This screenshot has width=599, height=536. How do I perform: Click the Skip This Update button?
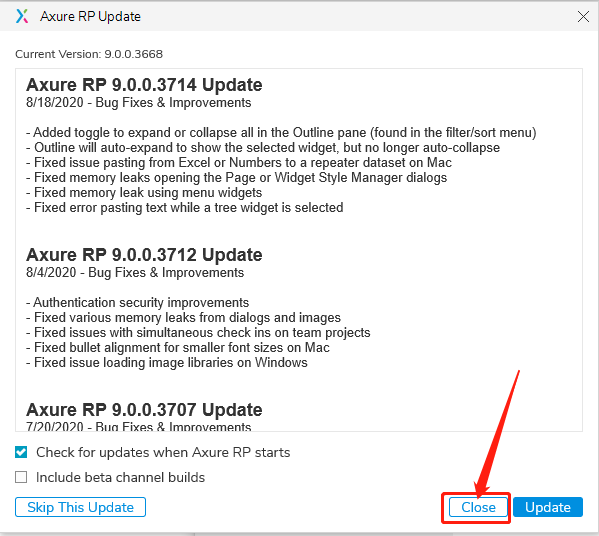[x=80, y=507]
